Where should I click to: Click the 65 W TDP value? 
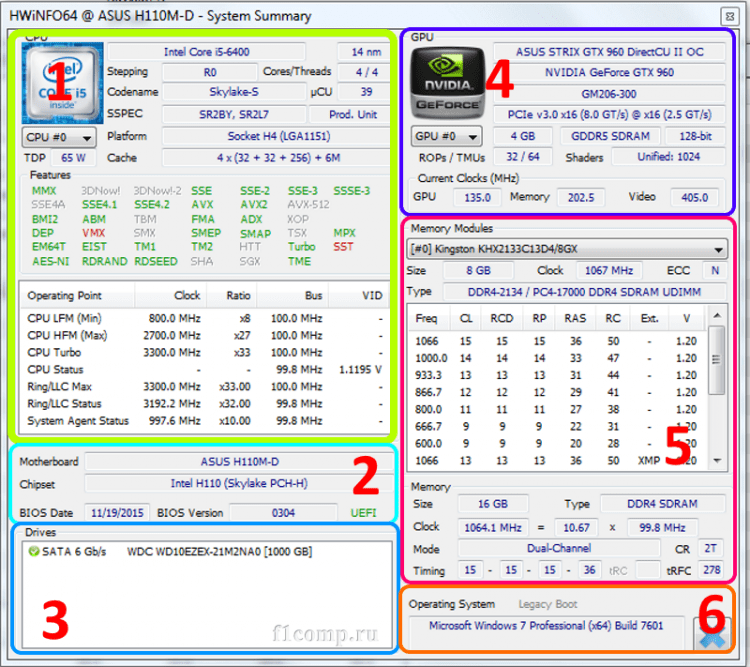[73, 158]
